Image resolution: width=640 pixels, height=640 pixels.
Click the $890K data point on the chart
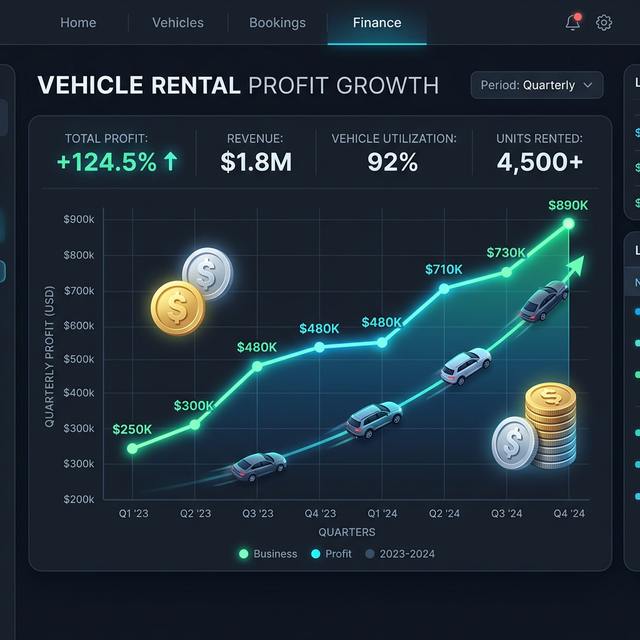[569, 224]
